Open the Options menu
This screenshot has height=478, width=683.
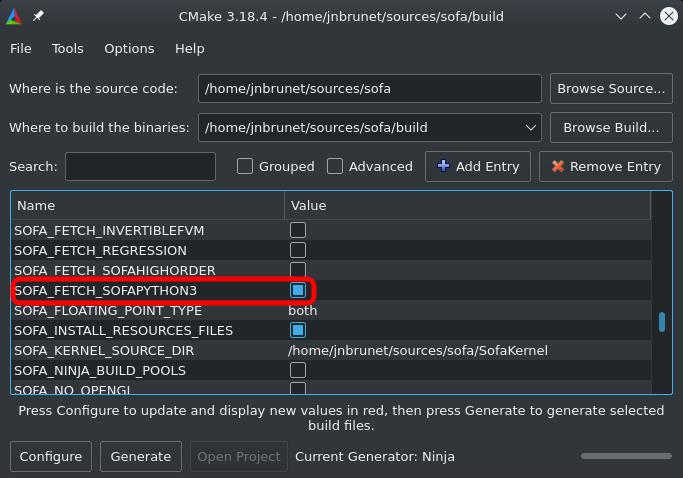(129, 48)
